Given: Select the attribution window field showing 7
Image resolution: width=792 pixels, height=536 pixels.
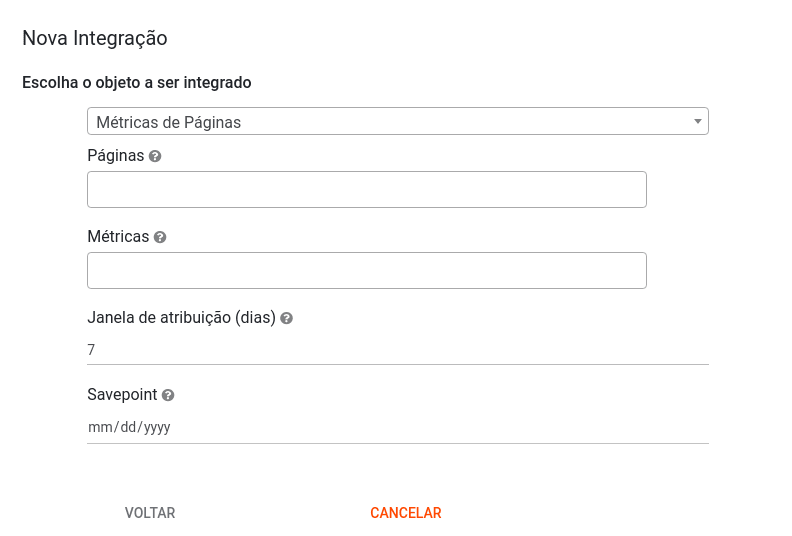Looking at the screenshot, I should coord(397,350).
